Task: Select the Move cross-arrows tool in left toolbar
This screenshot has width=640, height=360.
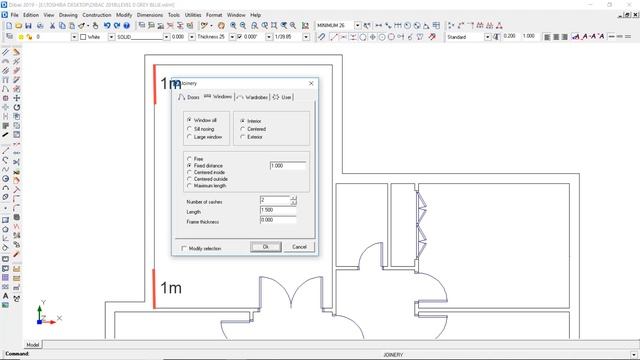Action: [x=16, y=98]
